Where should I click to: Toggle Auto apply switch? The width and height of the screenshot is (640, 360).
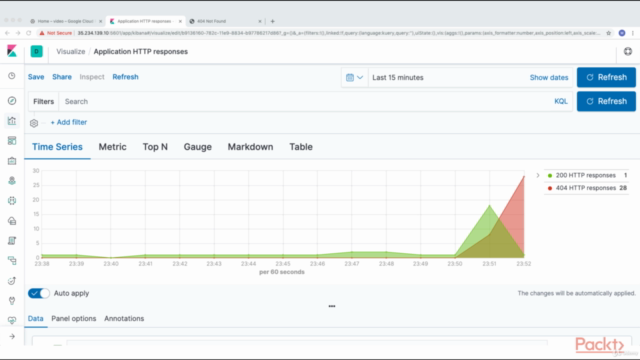[x=39, y=293]
